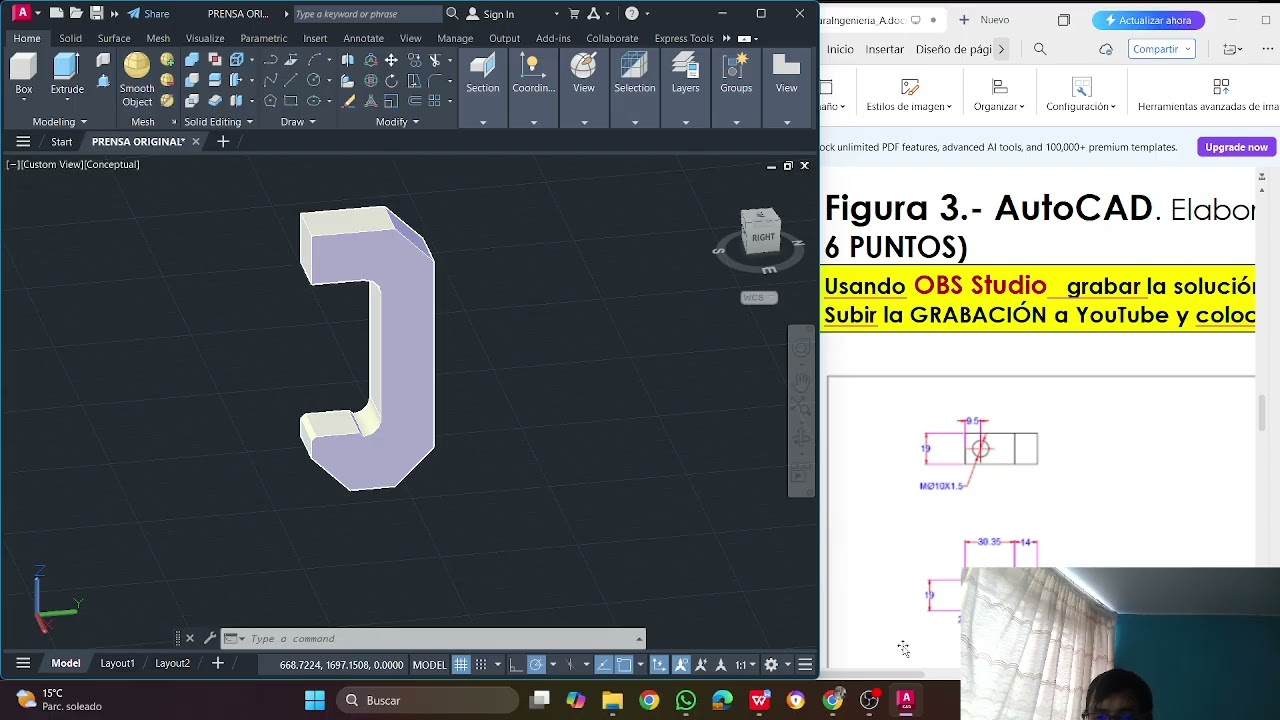The image size is (1280, 720).
Task: Click the Save icon in quick access toolbar
Action: pyautogui.click(x=96, y=13)
